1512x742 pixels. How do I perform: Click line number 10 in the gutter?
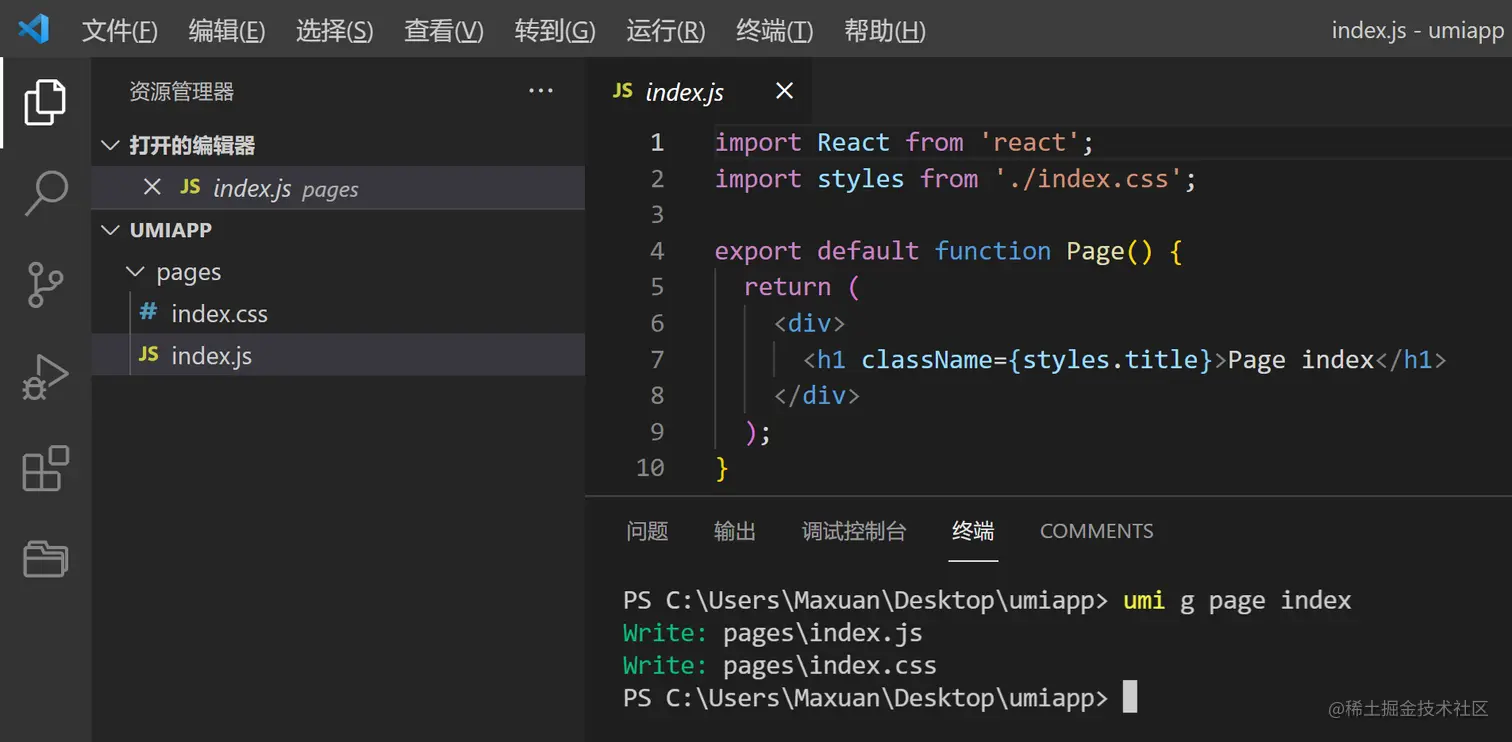coord(650,467)
